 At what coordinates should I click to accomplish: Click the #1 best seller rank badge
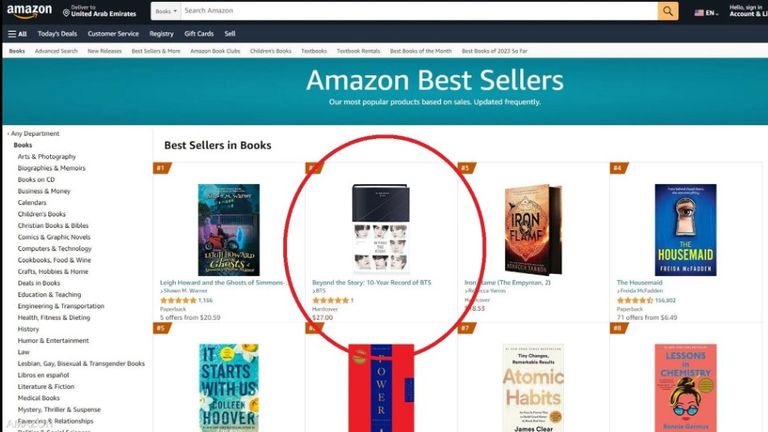pyautogui.click(x=162, y=168)
